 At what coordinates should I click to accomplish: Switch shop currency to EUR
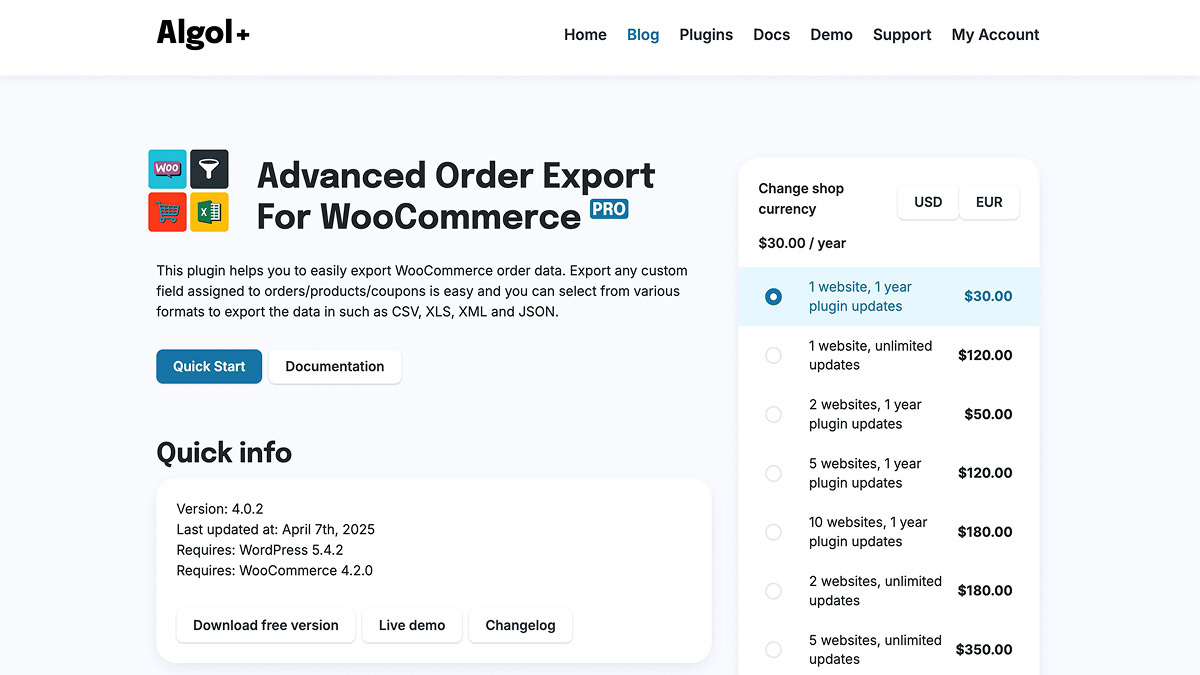tap(989, 202)
